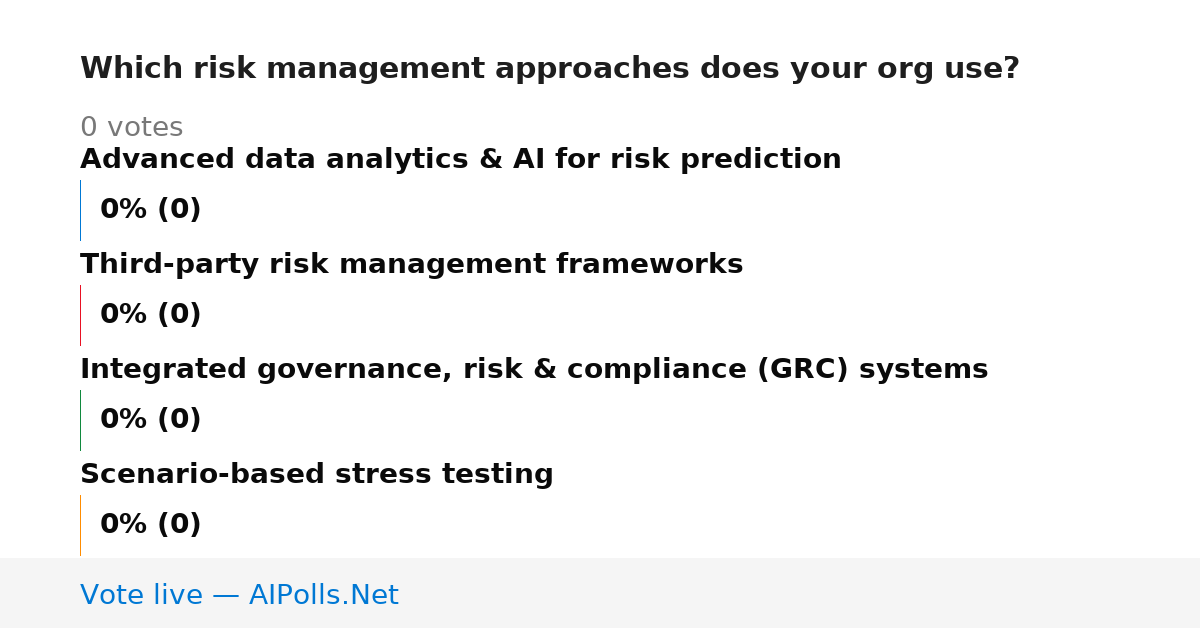The image size is (1200, 628).
Task: Click the '0 votes' count text
Action: click(131, 128)
